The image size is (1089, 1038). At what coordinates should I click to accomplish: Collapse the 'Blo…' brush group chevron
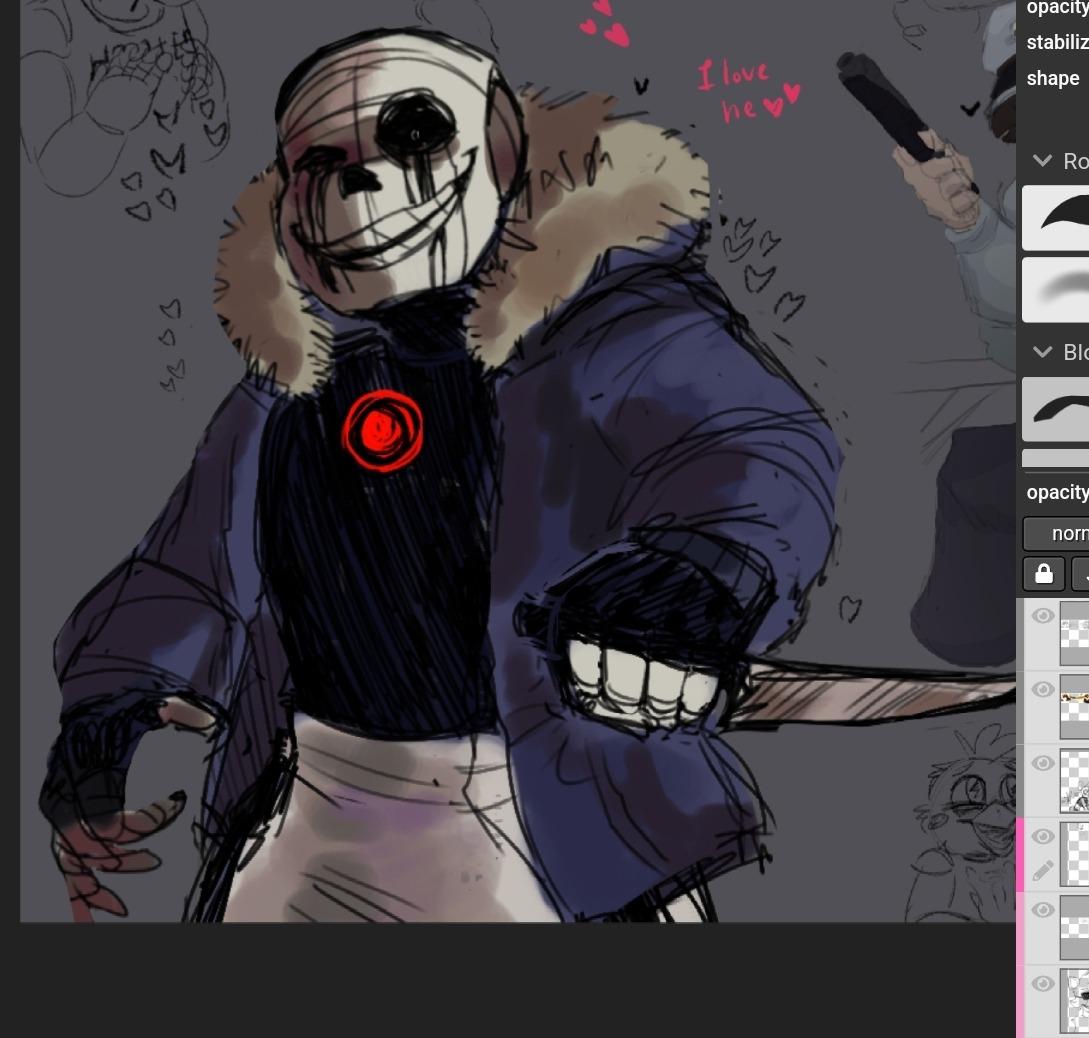click(1043, 352)
